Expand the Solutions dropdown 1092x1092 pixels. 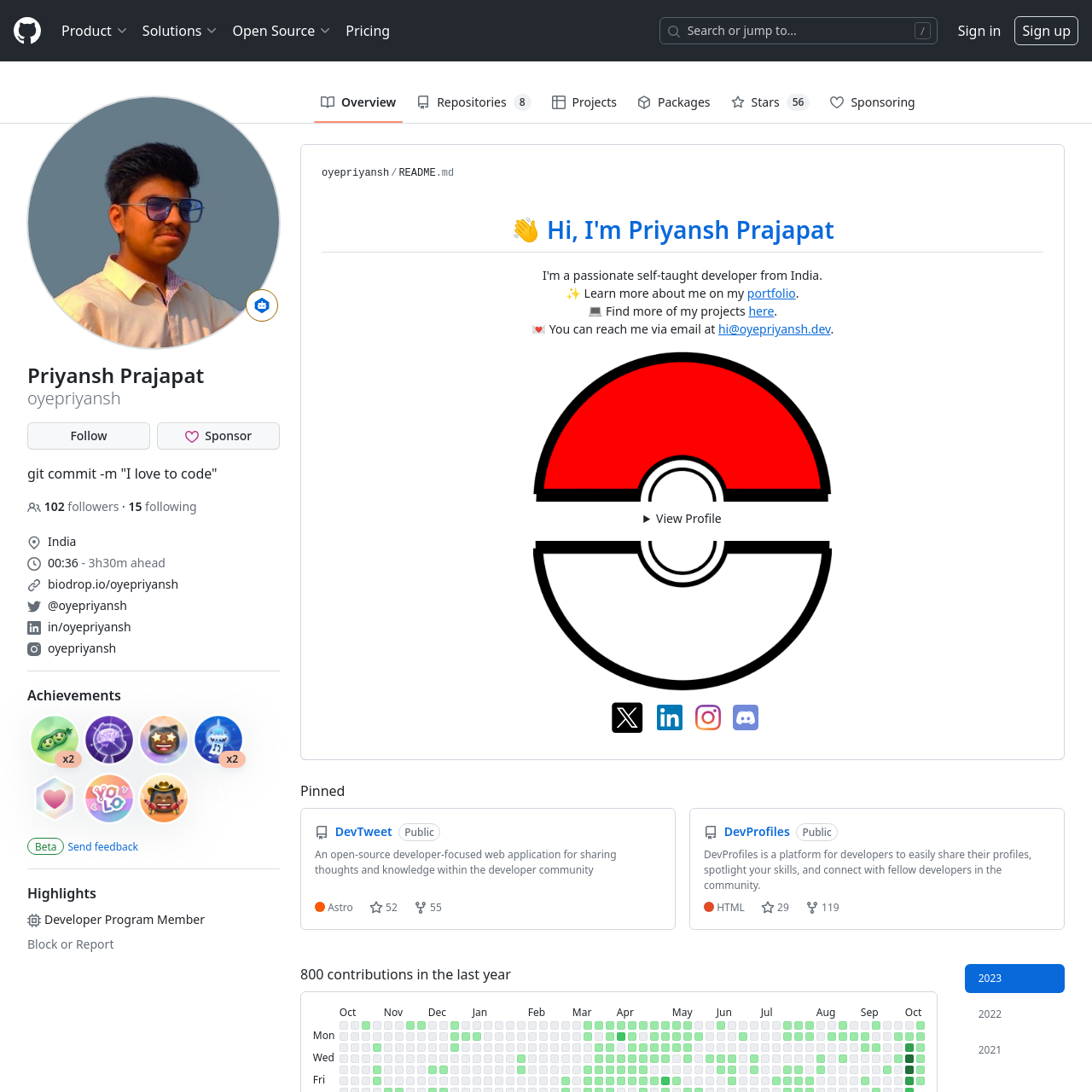pyautogui.click(x=179, y=31)
